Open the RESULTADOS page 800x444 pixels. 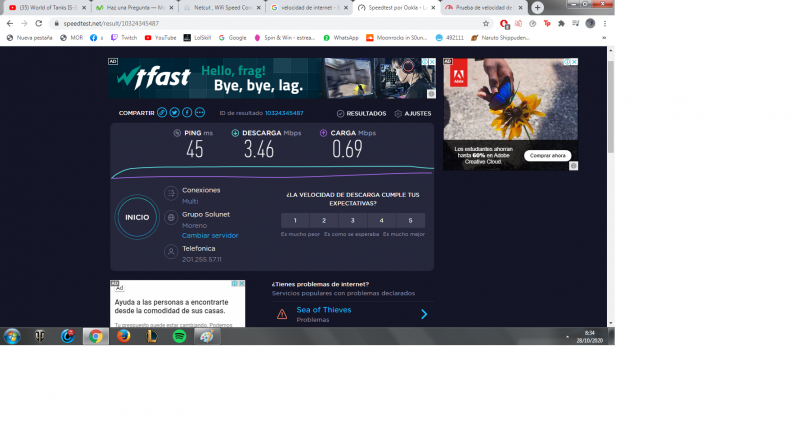[362, 114]
